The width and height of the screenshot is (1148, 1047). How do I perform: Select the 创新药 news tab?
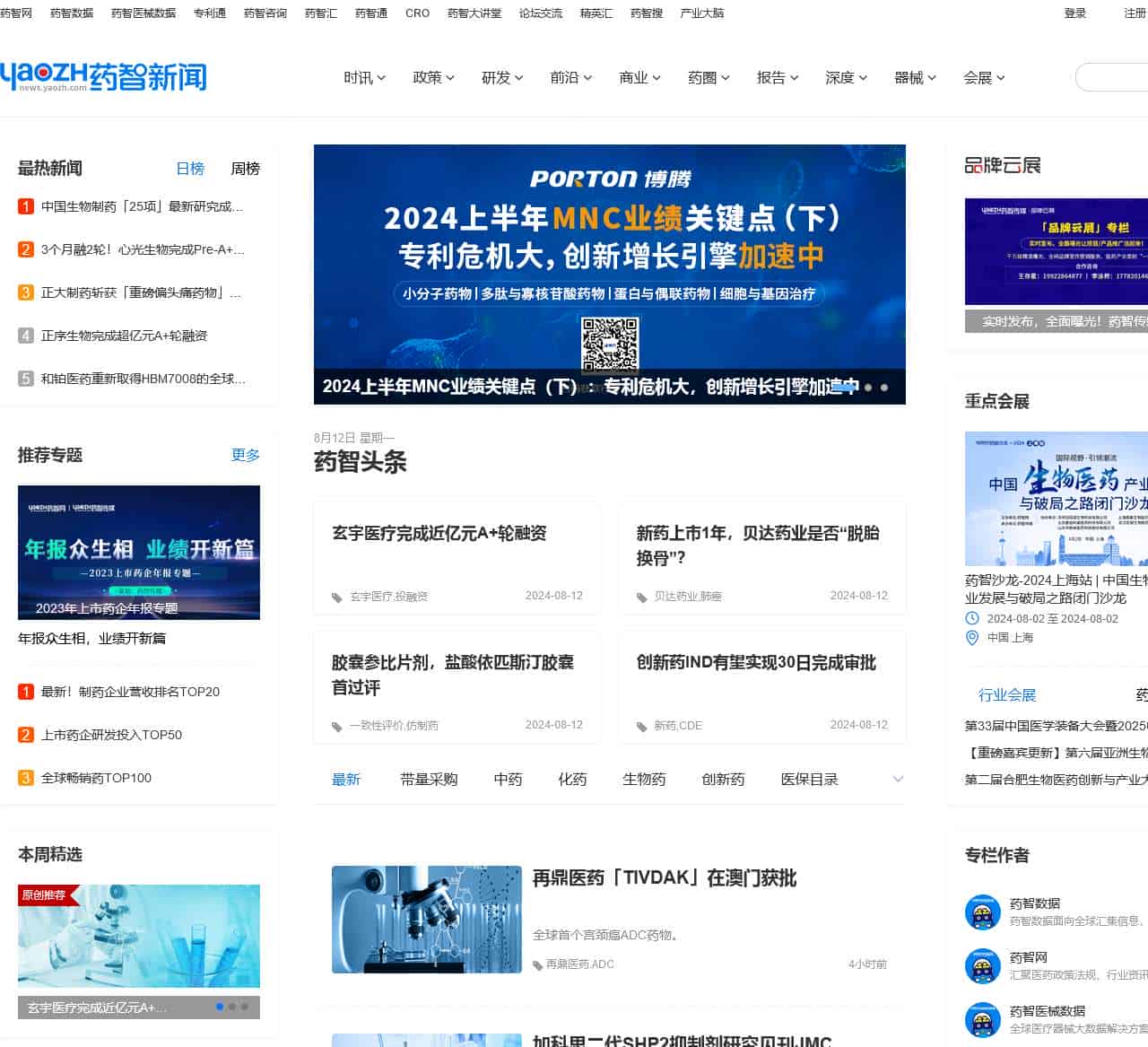pyautogui.click(x=723, y=780)
